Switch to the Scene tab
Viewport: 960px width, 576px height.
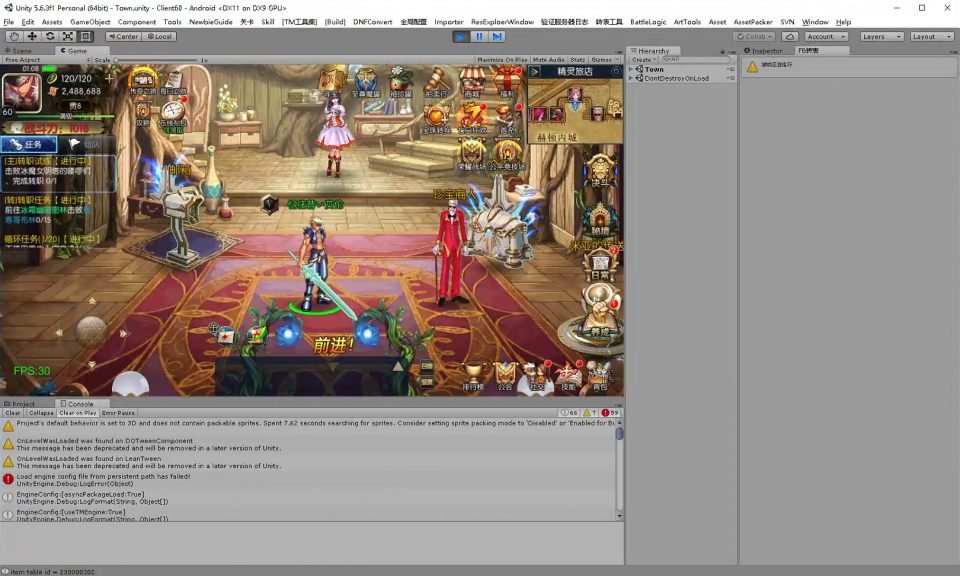20,50
